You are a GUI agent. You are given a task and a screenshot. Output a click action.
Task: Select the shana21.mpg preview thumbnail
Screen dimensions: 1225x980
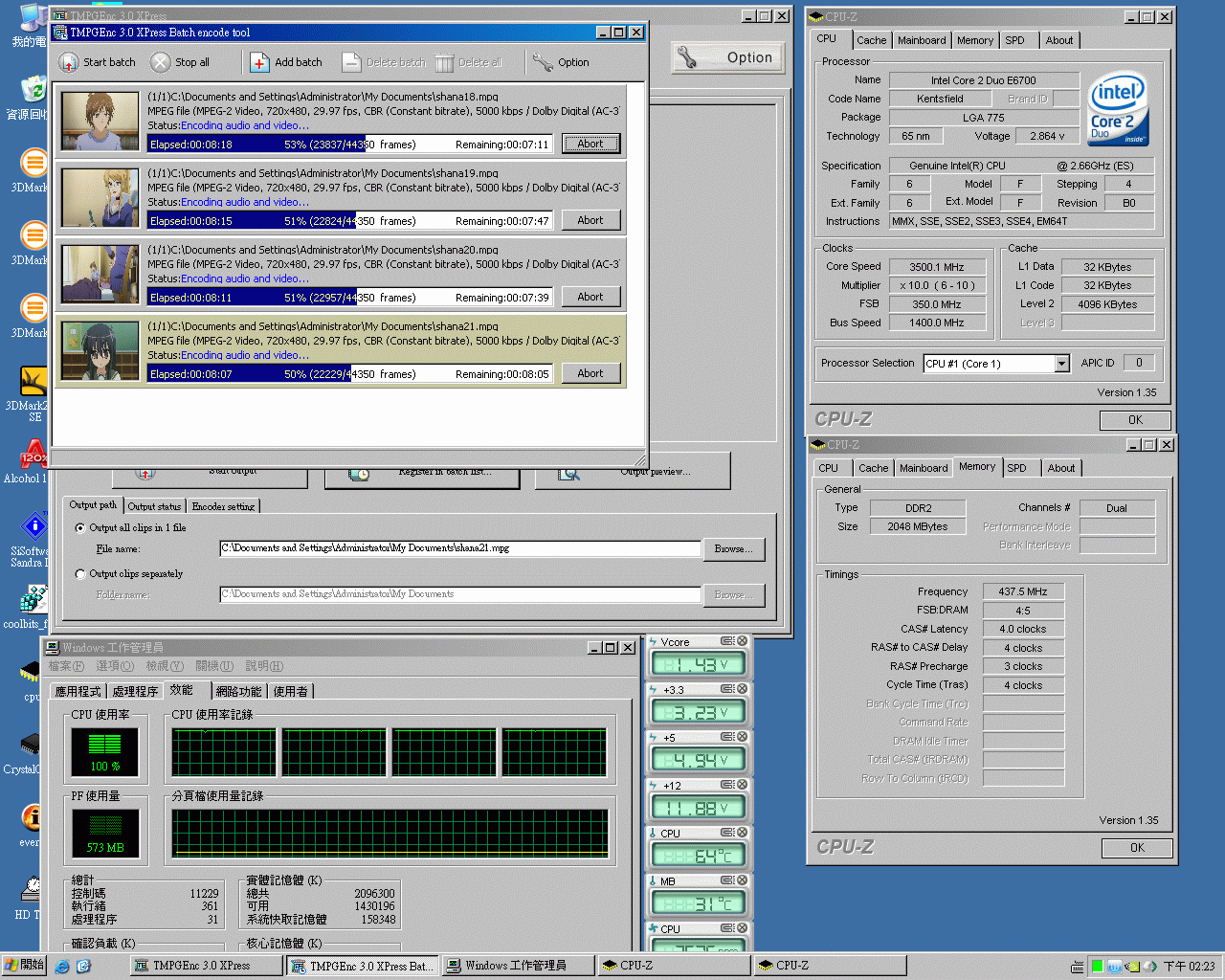tap(100, 350)
